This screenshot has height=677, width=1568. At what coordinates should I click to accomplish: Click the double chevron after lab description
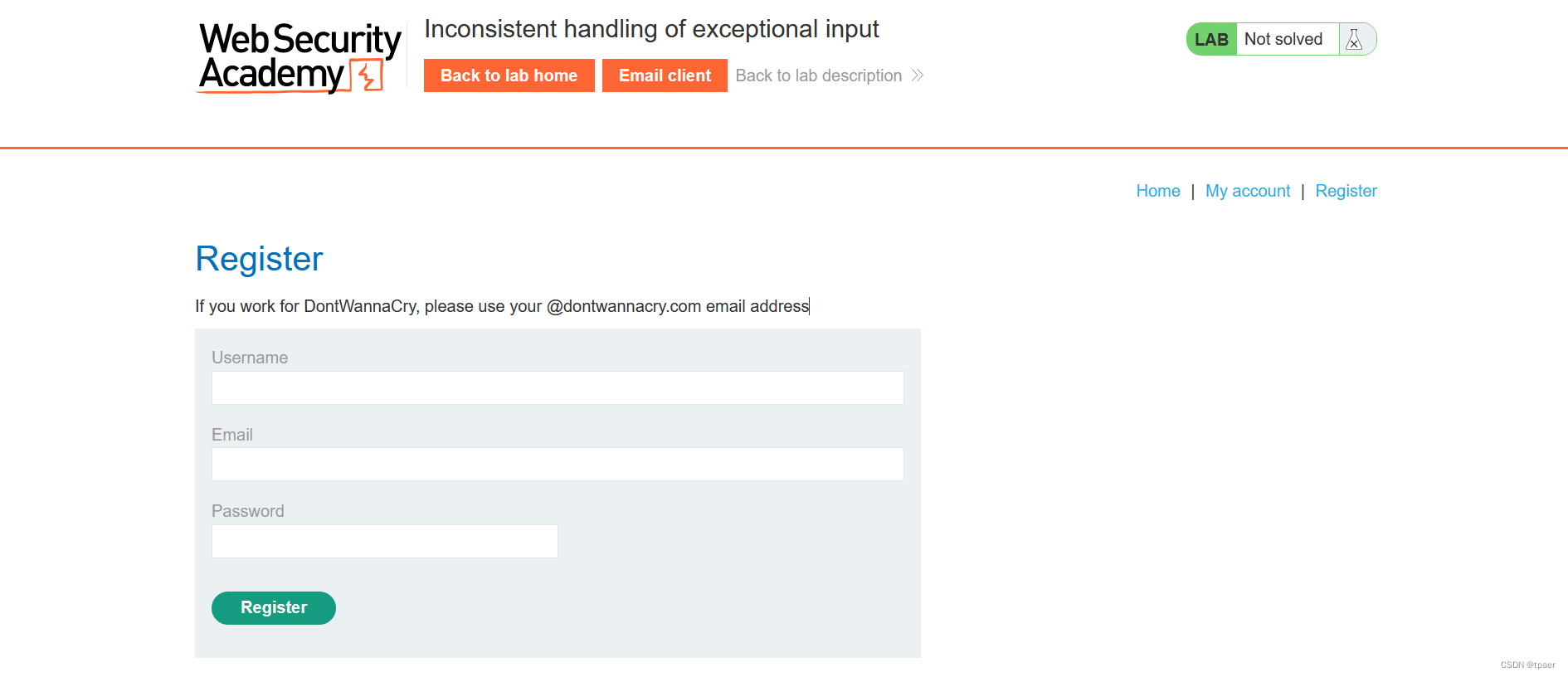click(918, 75)
